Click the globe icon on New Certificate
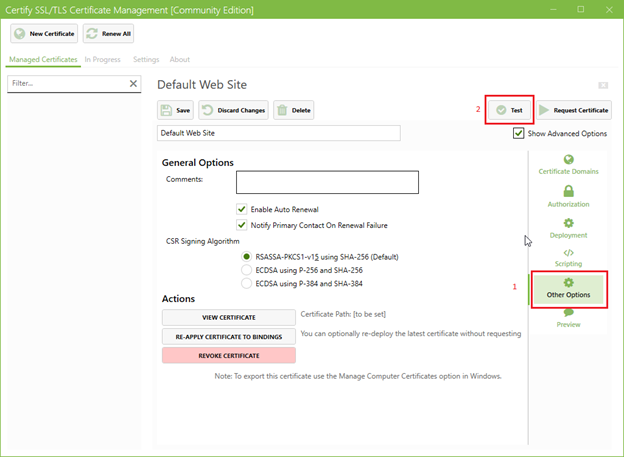 (x=20, y=34)
